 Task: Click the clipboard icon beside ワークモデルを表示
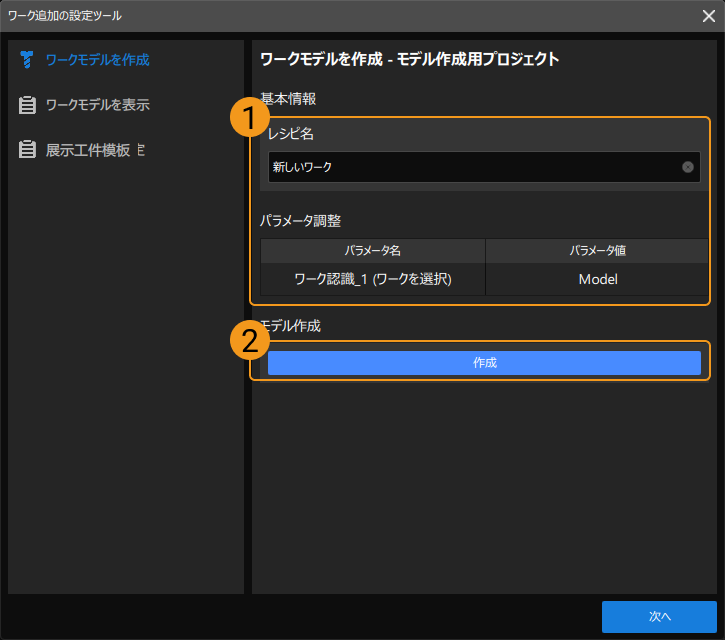coord(27,105)
